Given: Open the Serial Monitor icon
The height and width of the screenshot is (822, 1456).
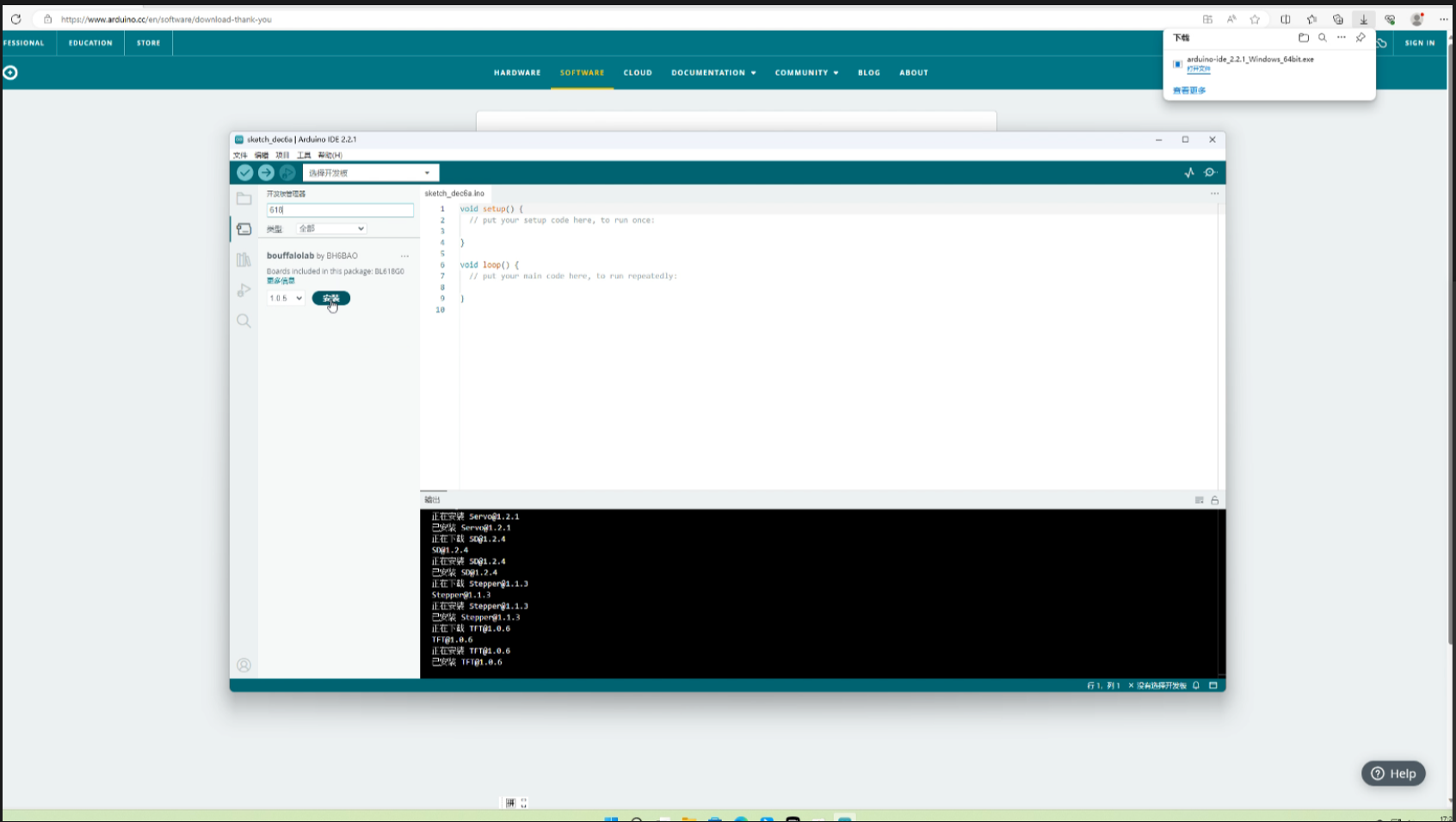Looking at the screenshot, I should [1210, 173].
